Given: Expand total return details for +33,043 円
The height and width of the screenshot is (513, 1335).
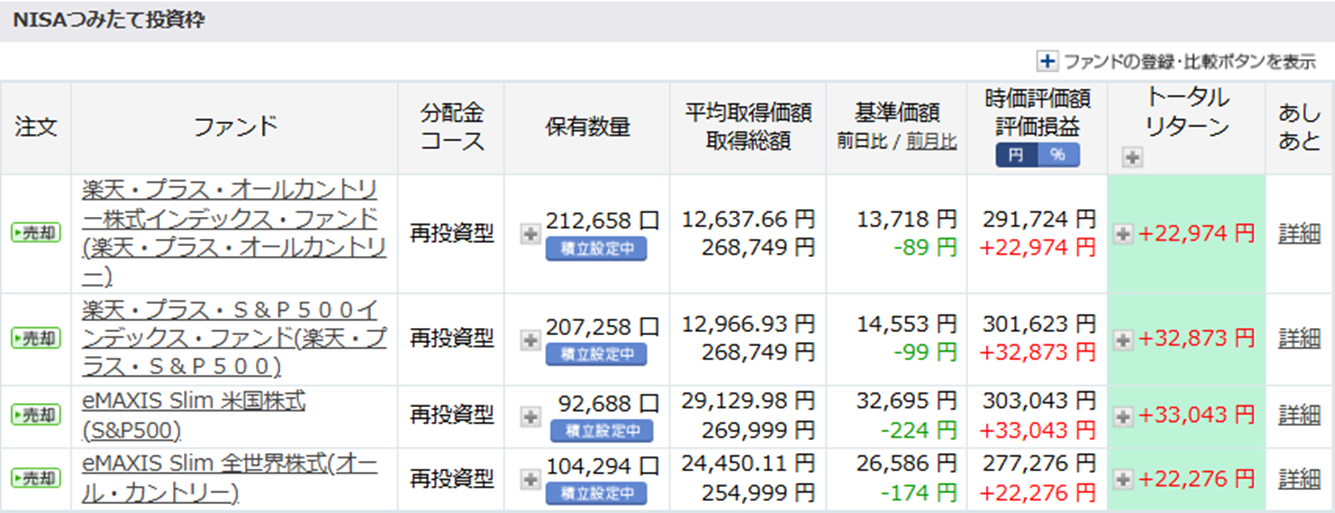Looking at the screenshot, I should coord(1124,415).
